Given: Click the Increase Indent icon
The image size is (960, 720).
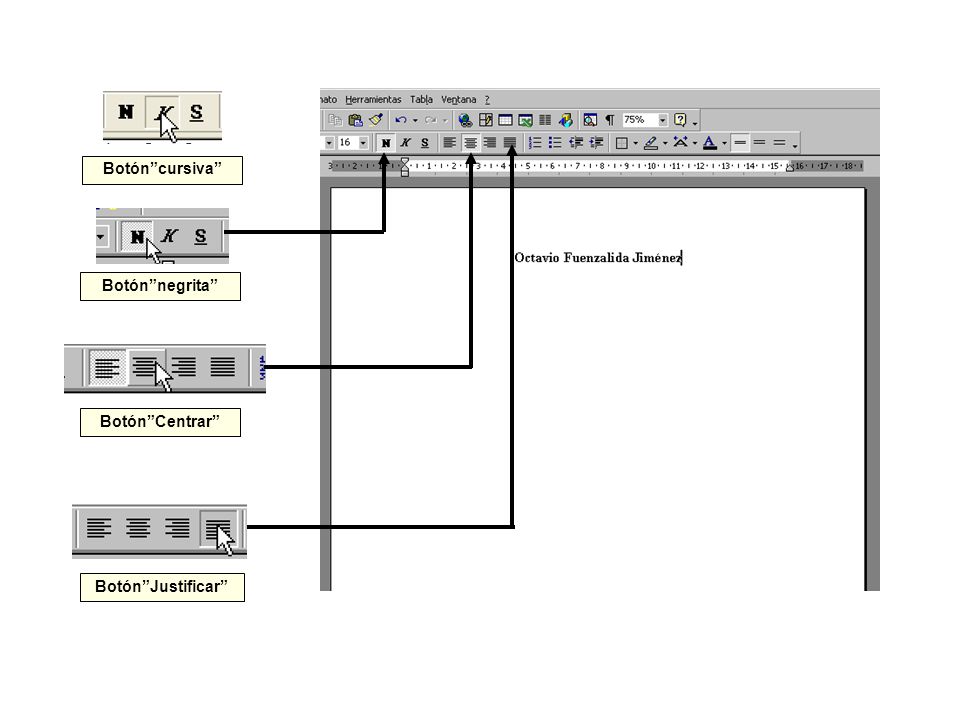Looking at the screenshot, I should point(596,143).
